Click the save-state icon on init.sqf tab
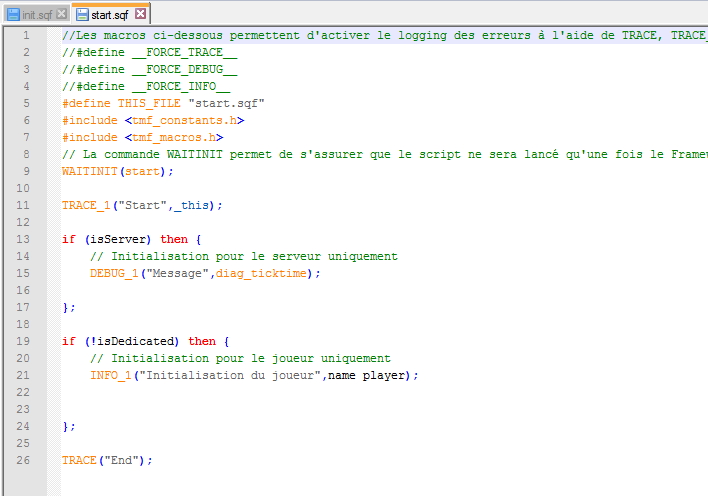The width and height of the screenshot is (708, 496). (x=12, y=14)
